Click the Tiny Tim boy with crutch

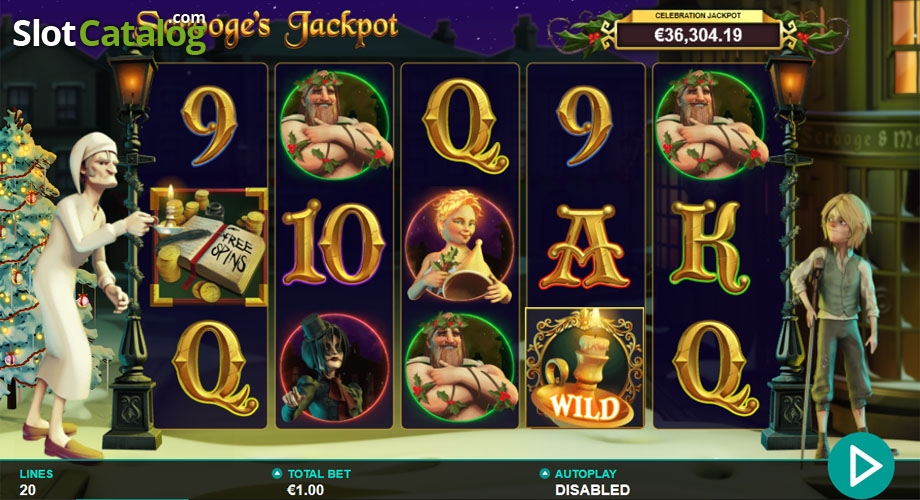coord(832,325)
